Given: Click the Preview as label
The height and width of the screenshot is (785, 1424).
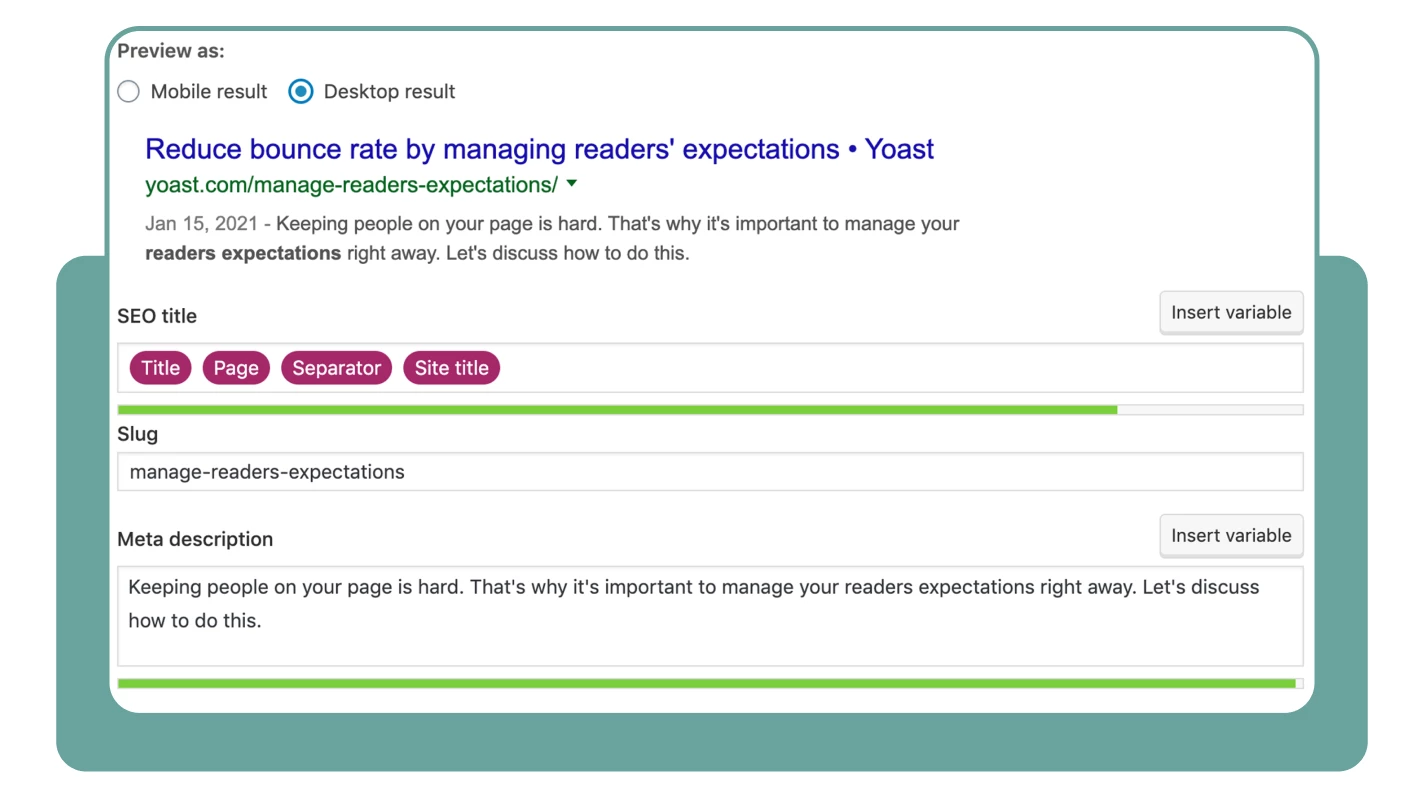Looking at the screenshot, I should [x=171, y=51].
